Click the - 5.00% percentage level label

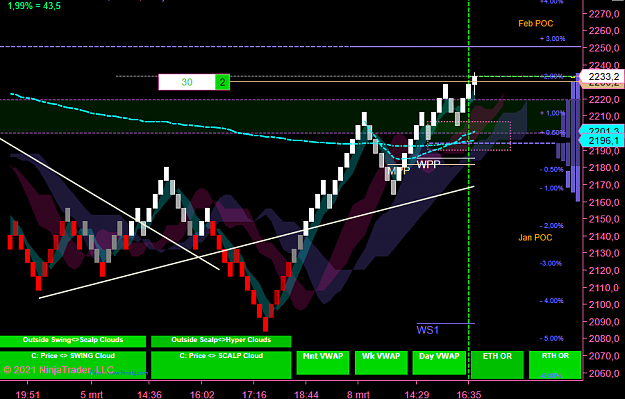[552, 338]
